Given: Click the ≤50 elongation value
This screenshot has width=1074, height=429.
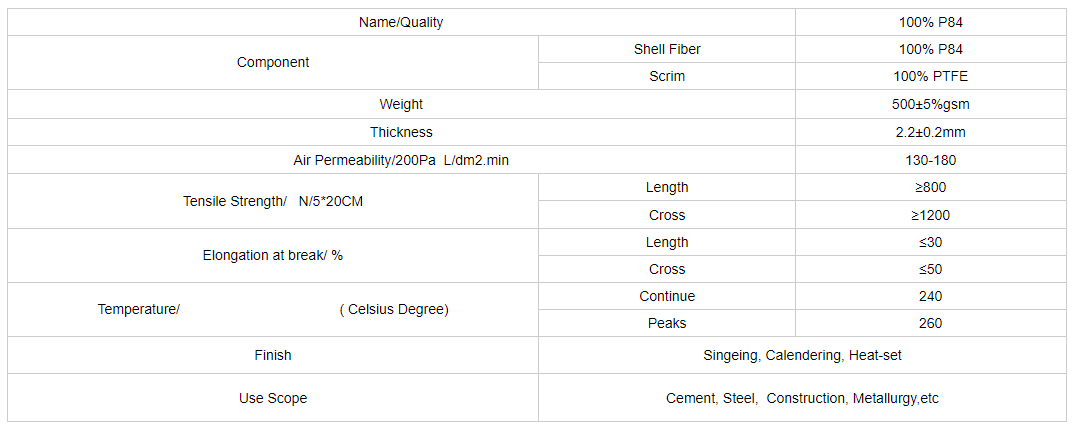Looking at the screenshot, I should coord(930,269).
